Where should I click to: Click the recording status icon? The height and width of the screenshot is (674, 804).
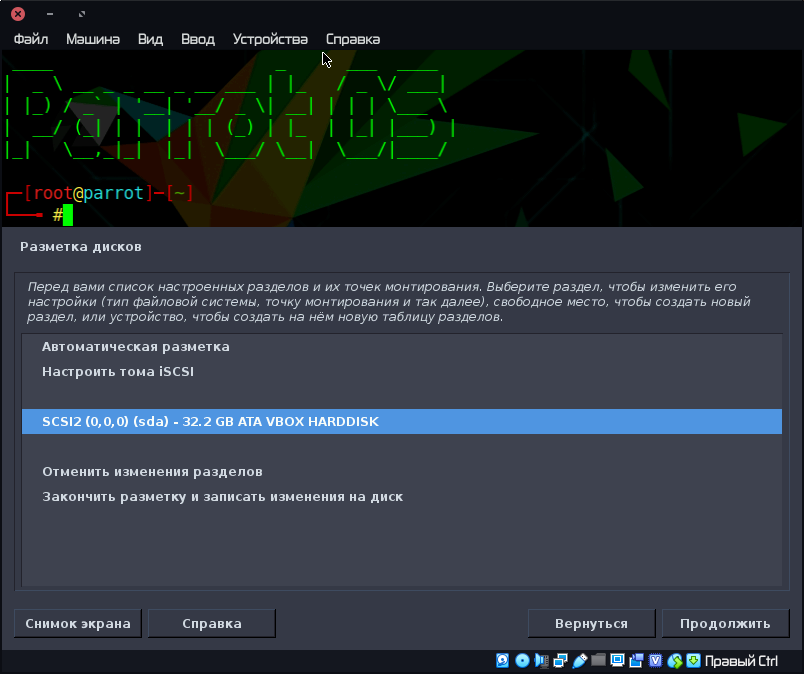pyautogui.click(x=636, y=660)
